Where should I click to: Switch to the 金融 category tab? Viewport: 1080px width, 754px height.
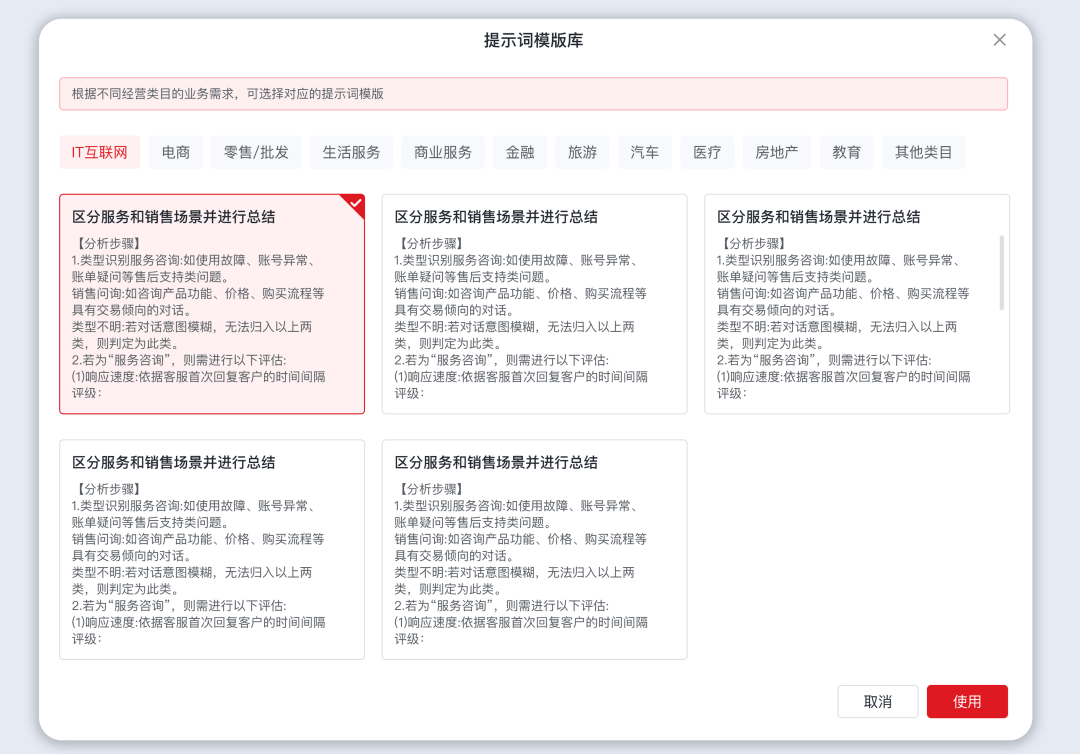point(520,152)
